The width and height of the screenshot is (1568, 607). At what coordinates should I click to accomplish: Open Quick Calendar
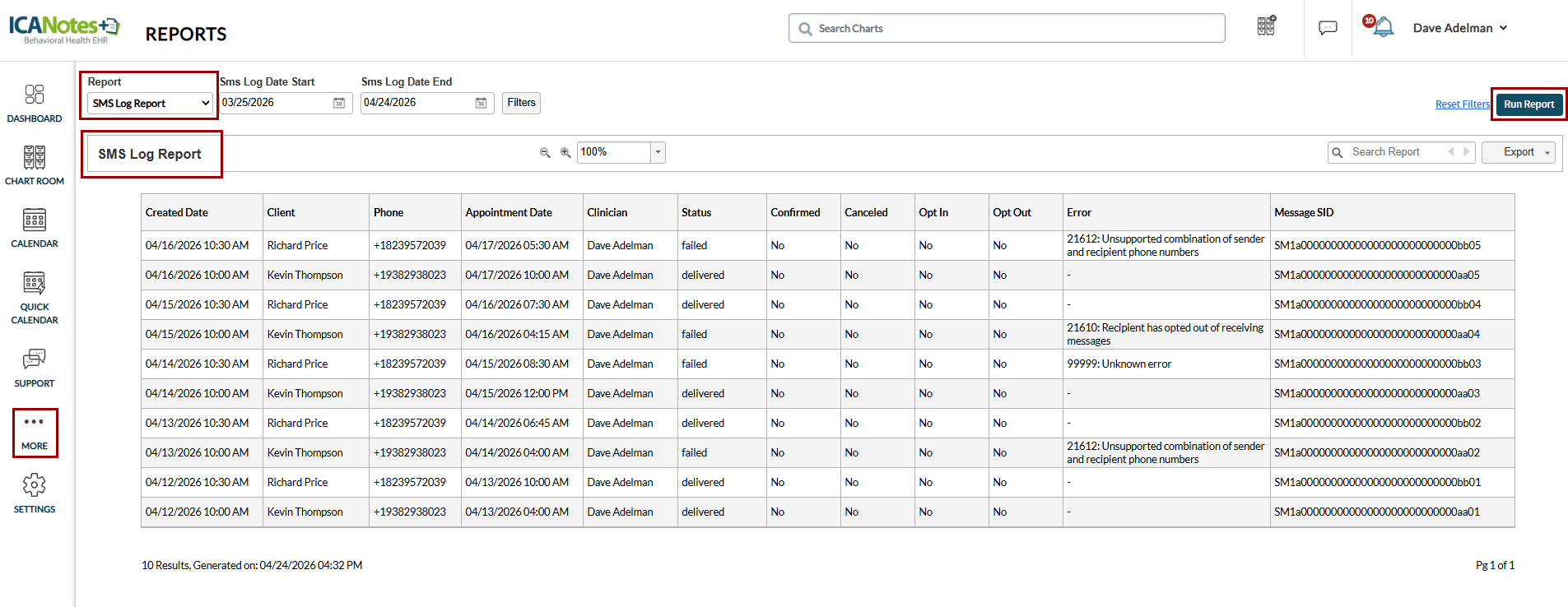point(35,297)
